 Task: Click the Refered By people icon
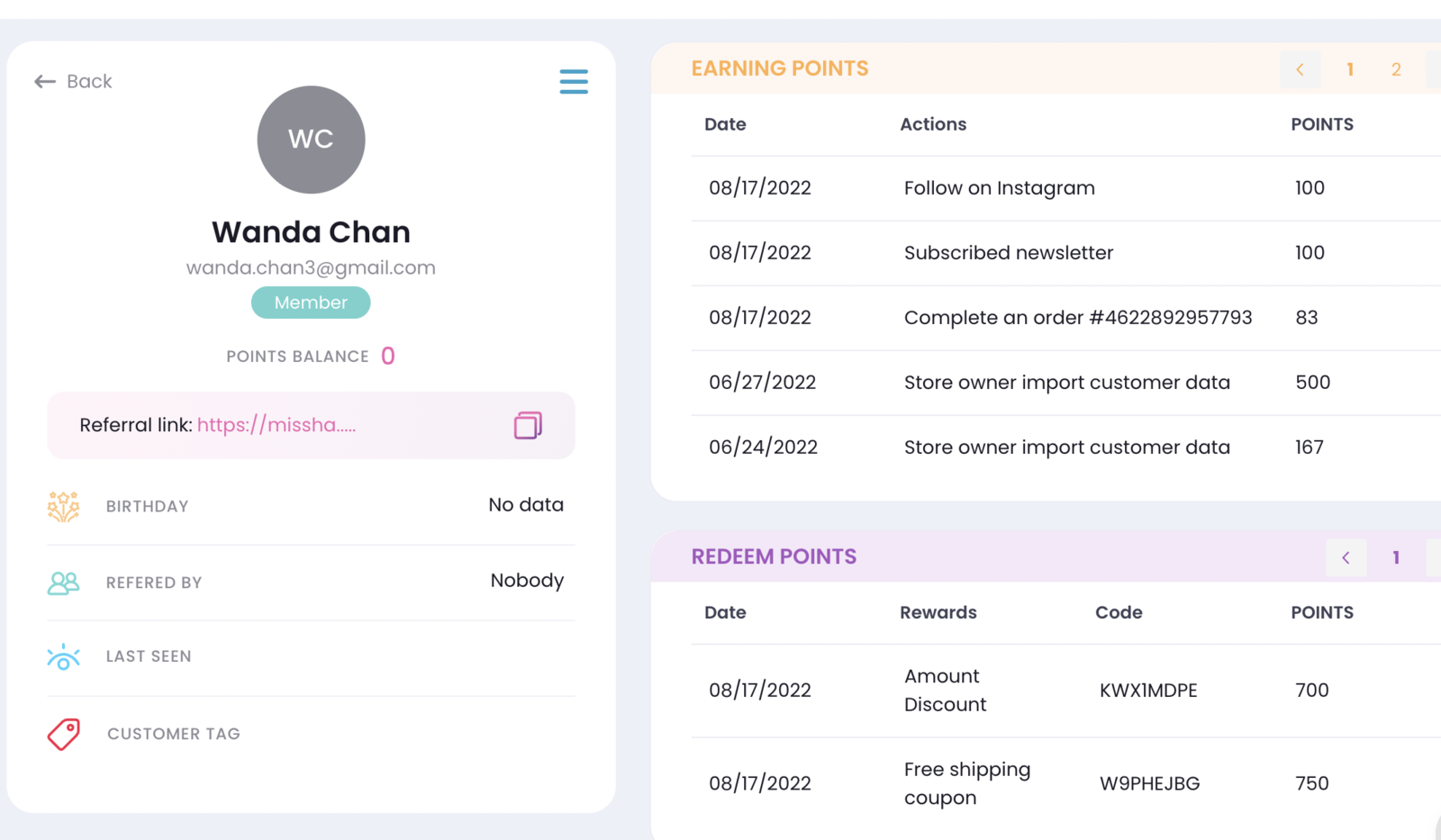[63, 583]
